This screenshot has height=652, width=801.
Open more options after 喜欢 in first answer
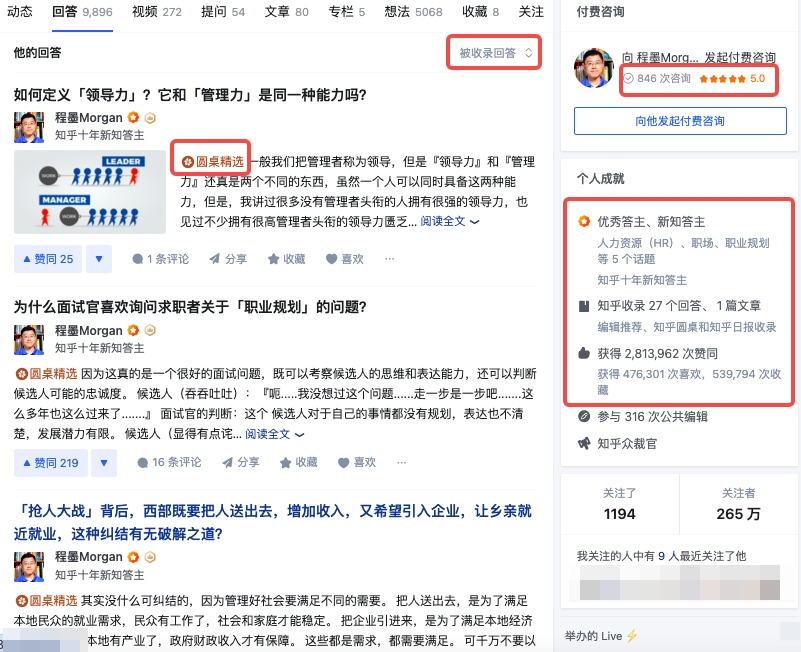(x=390, y=259)
